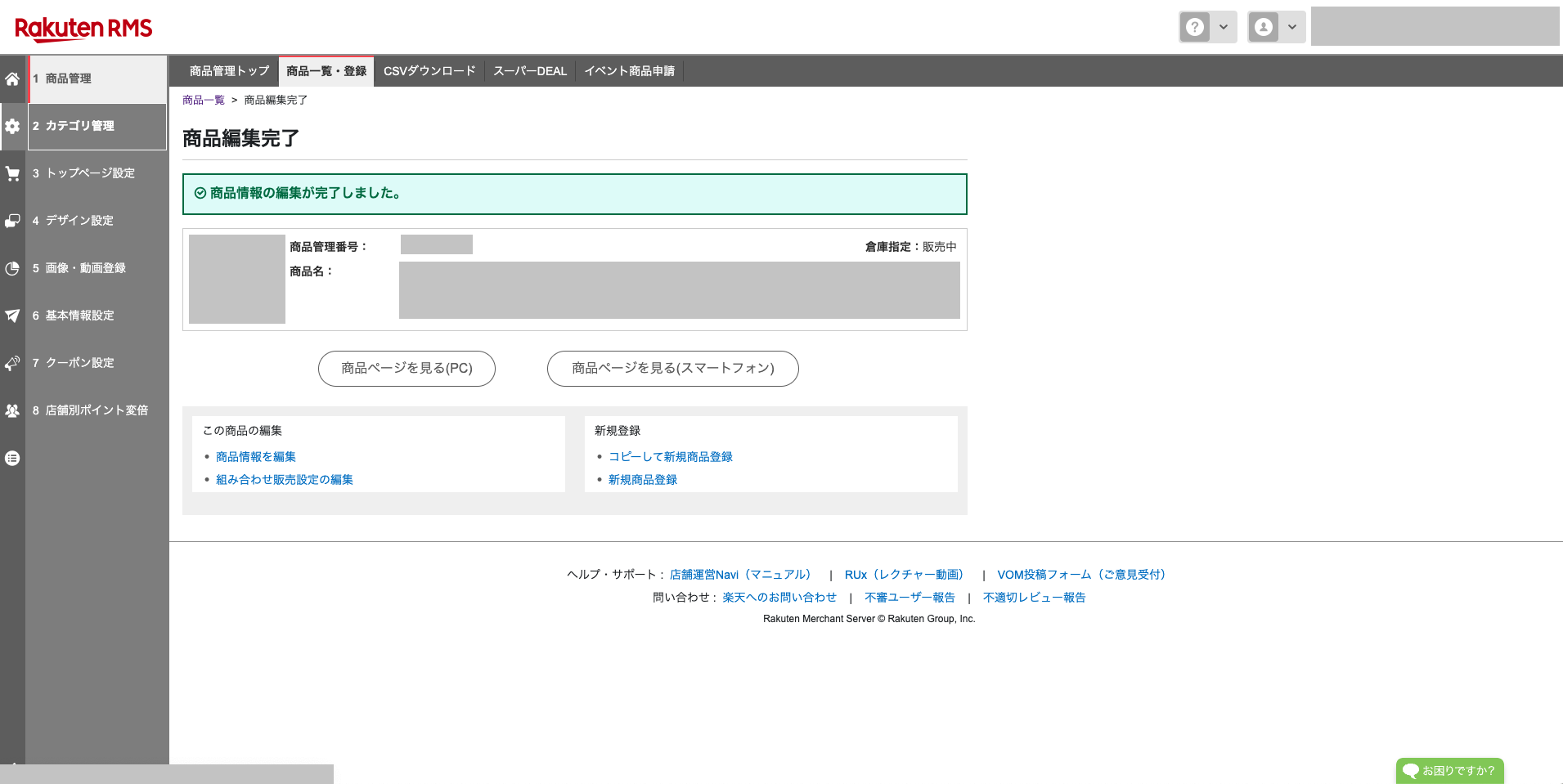Click the 商品ページを見る(PC) button

(x=406, y=368)
